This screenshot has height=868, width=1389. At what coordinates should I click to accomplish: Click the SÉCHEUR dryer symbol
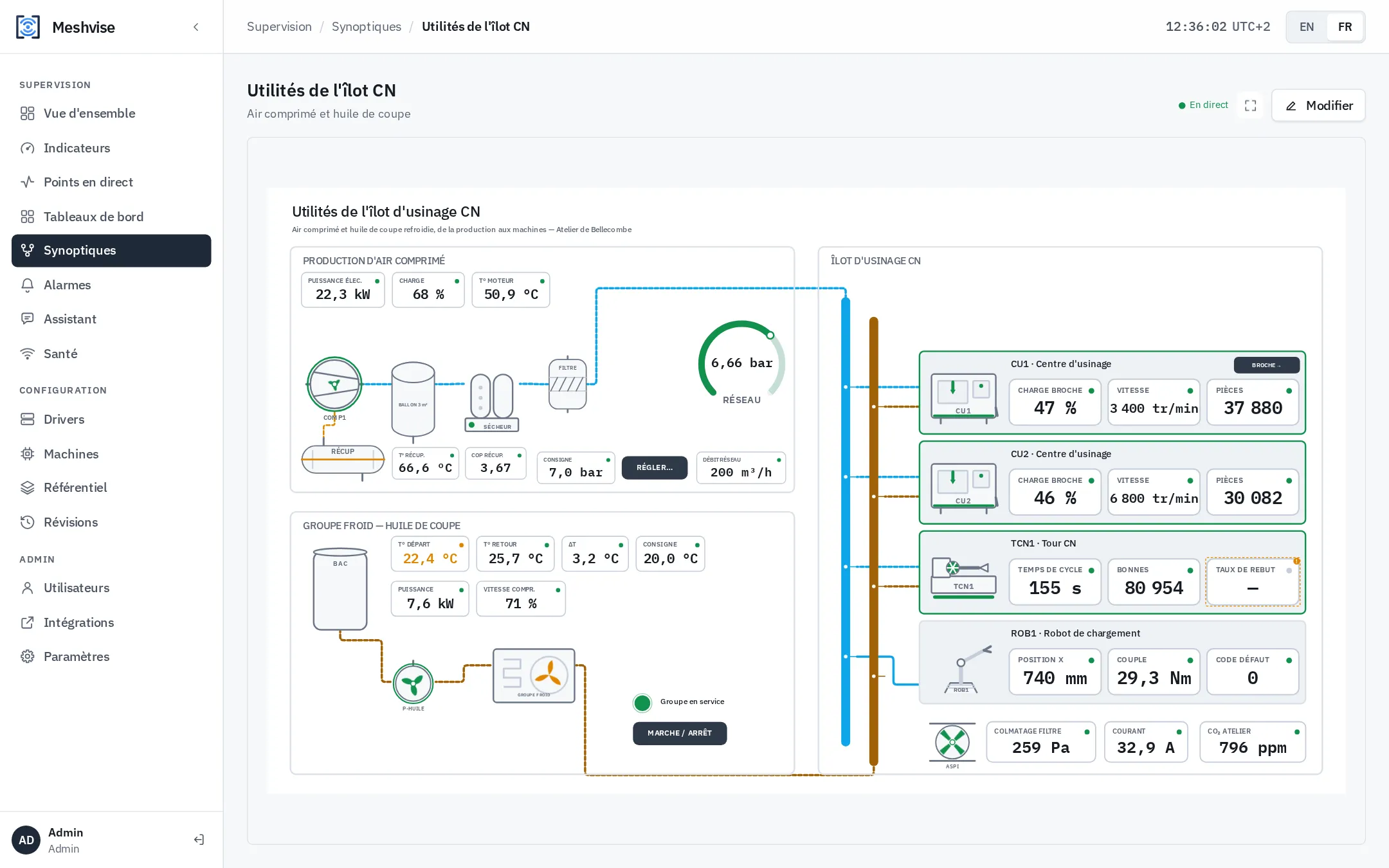click(492, 402)
